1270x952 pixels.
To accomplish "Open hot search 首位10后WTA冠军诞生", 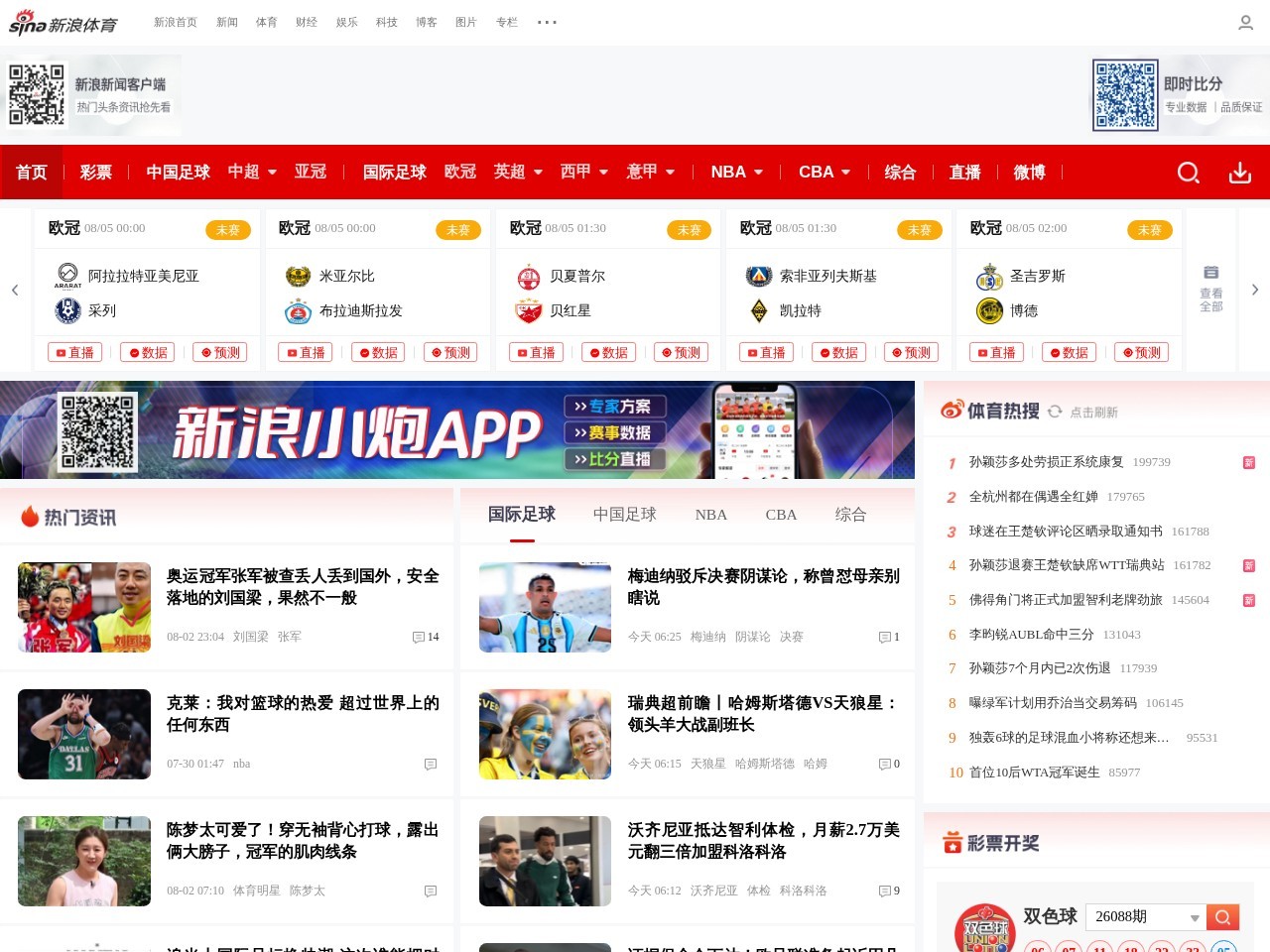I will pyautogui.click(x=1035, y=773).
